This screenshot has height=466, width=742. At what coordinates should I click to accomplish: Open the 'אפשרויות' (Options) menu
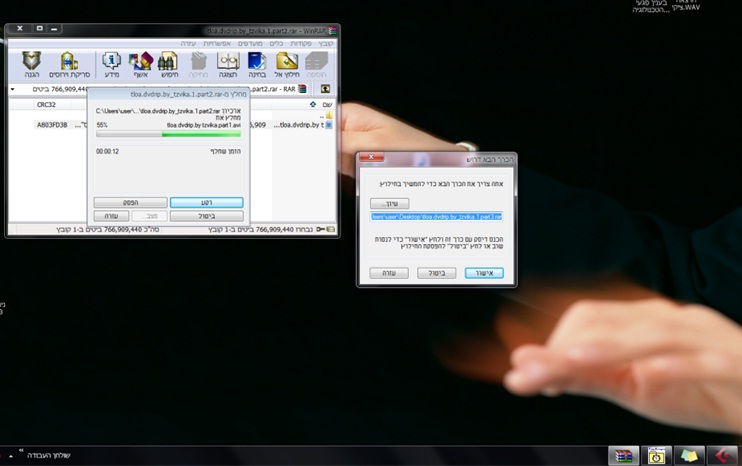point(217,44)
